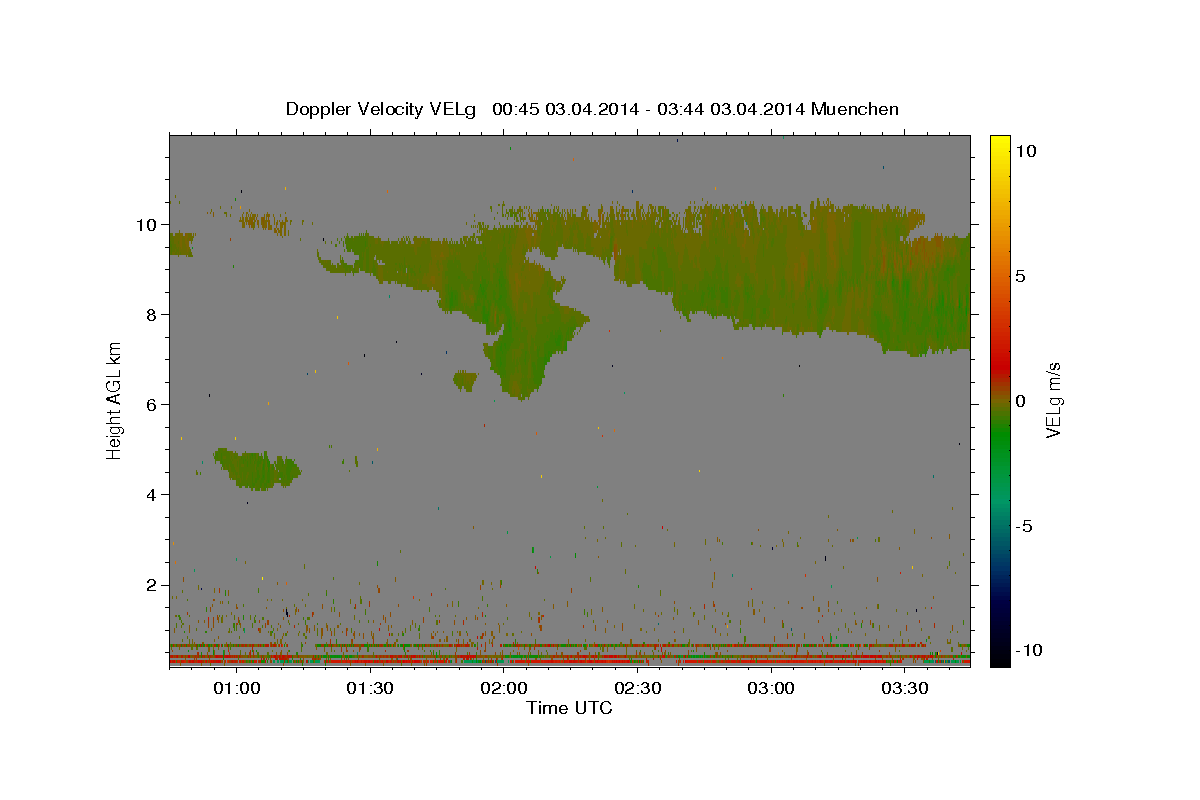This screenshot has width=1200, height=800.
Task: Click the yellow top of the colorbar
Action: coord(1000,145)
